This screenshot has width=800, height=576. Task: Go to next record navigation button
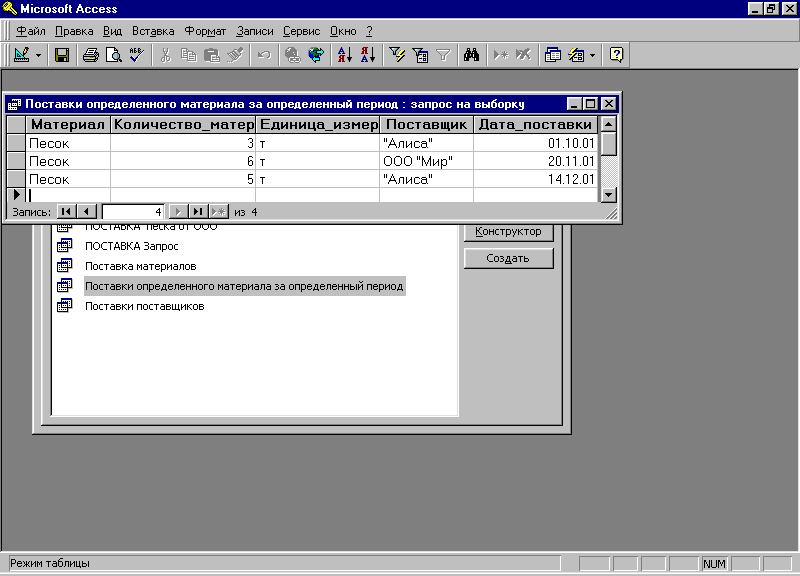(x=178, y=211)
